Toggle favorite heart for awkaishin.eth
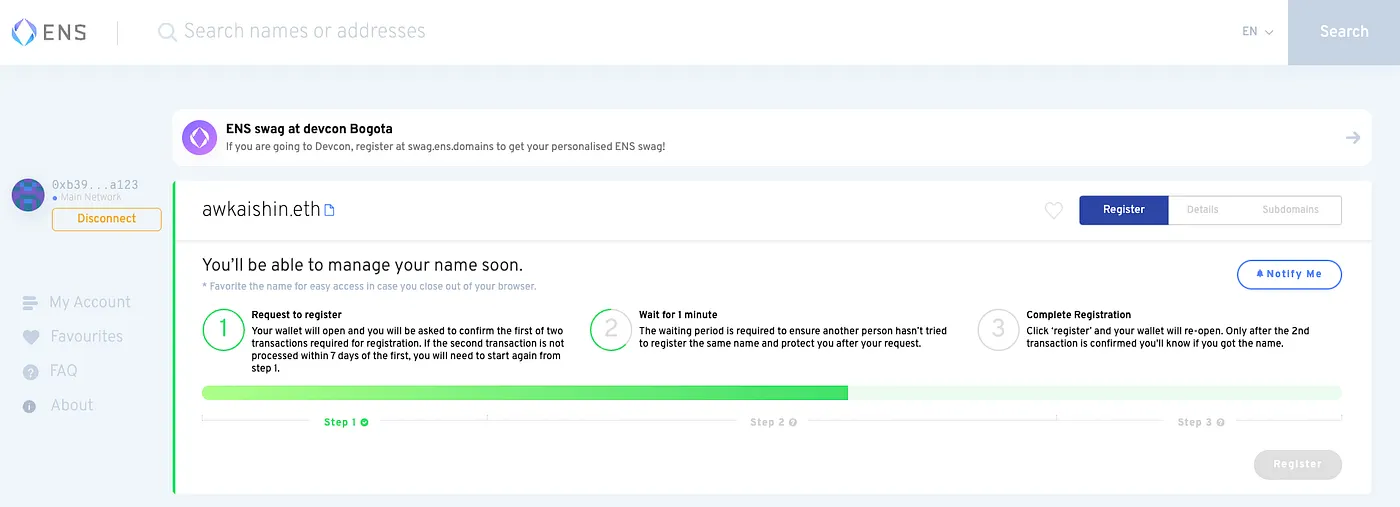 tap(1053, 211)
